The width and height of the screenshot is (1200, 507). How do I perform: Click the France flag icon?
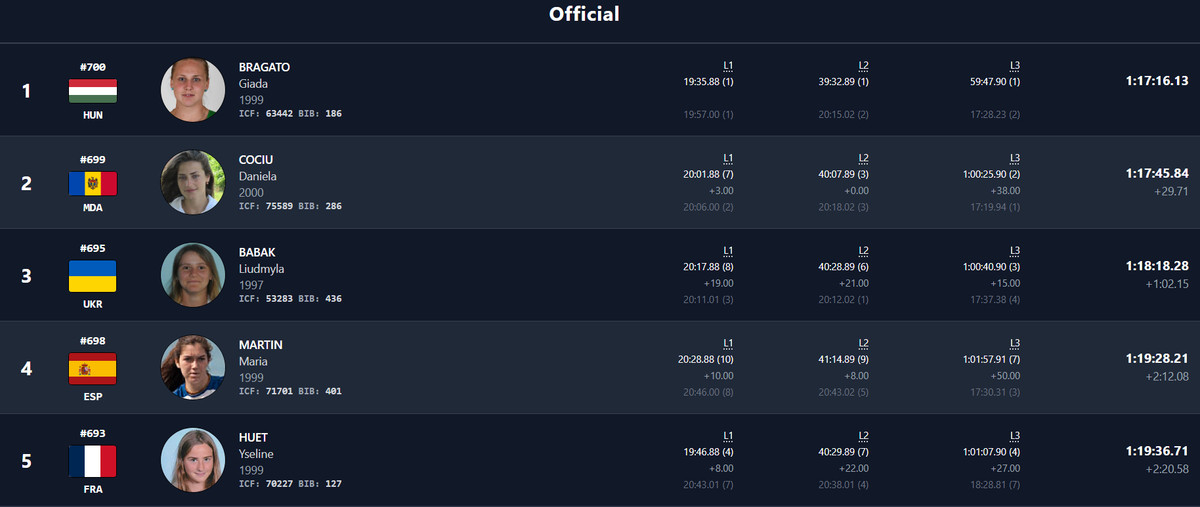pos(92,461)
